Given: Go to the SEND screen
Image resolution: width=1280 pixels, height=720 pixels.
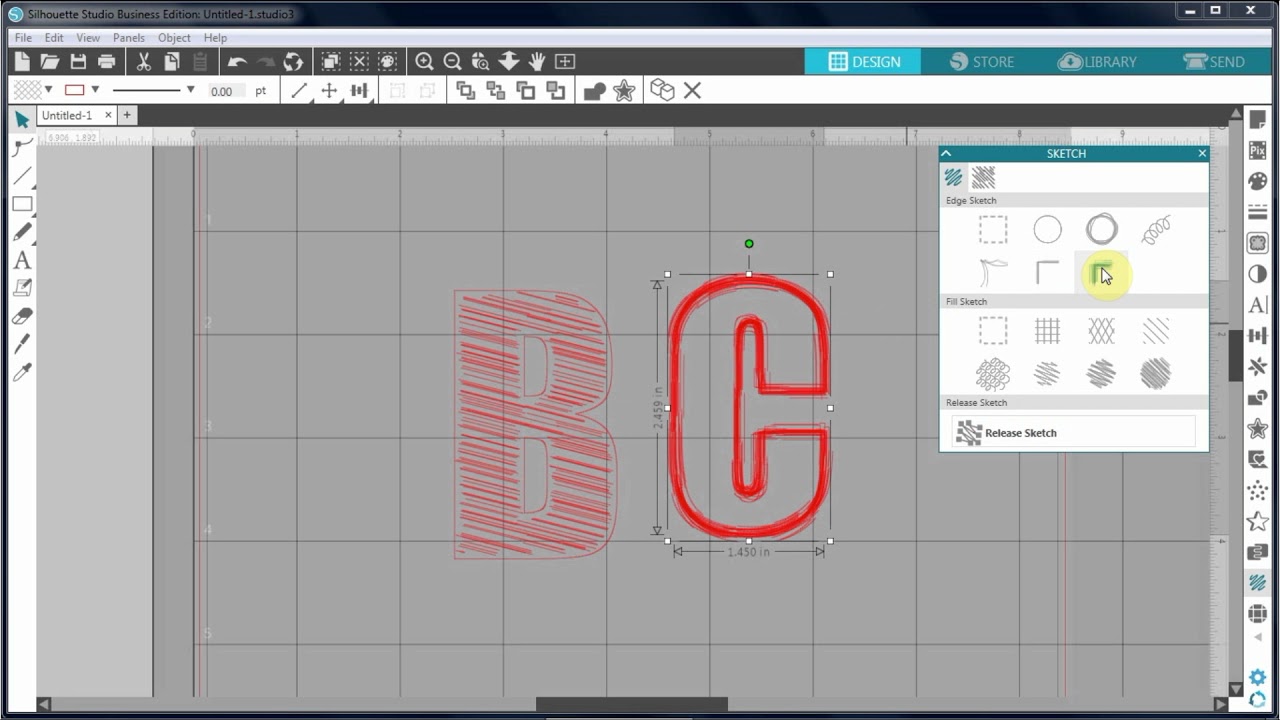Looking at the screenshot, I should 1215,61.
